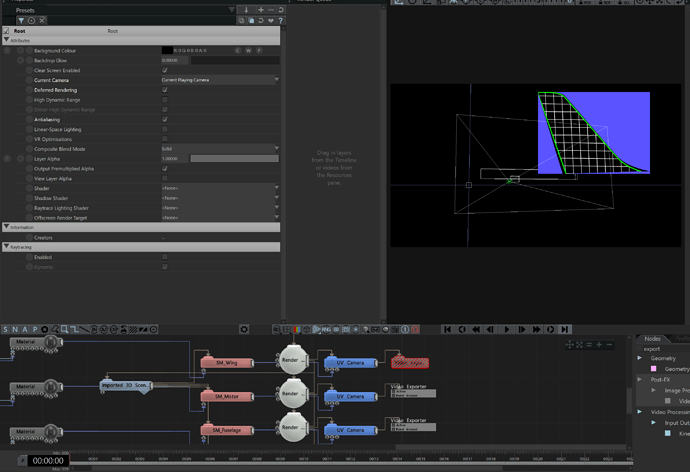Open help with the question mark icon

pyautogui.click(x=280, y=21)
